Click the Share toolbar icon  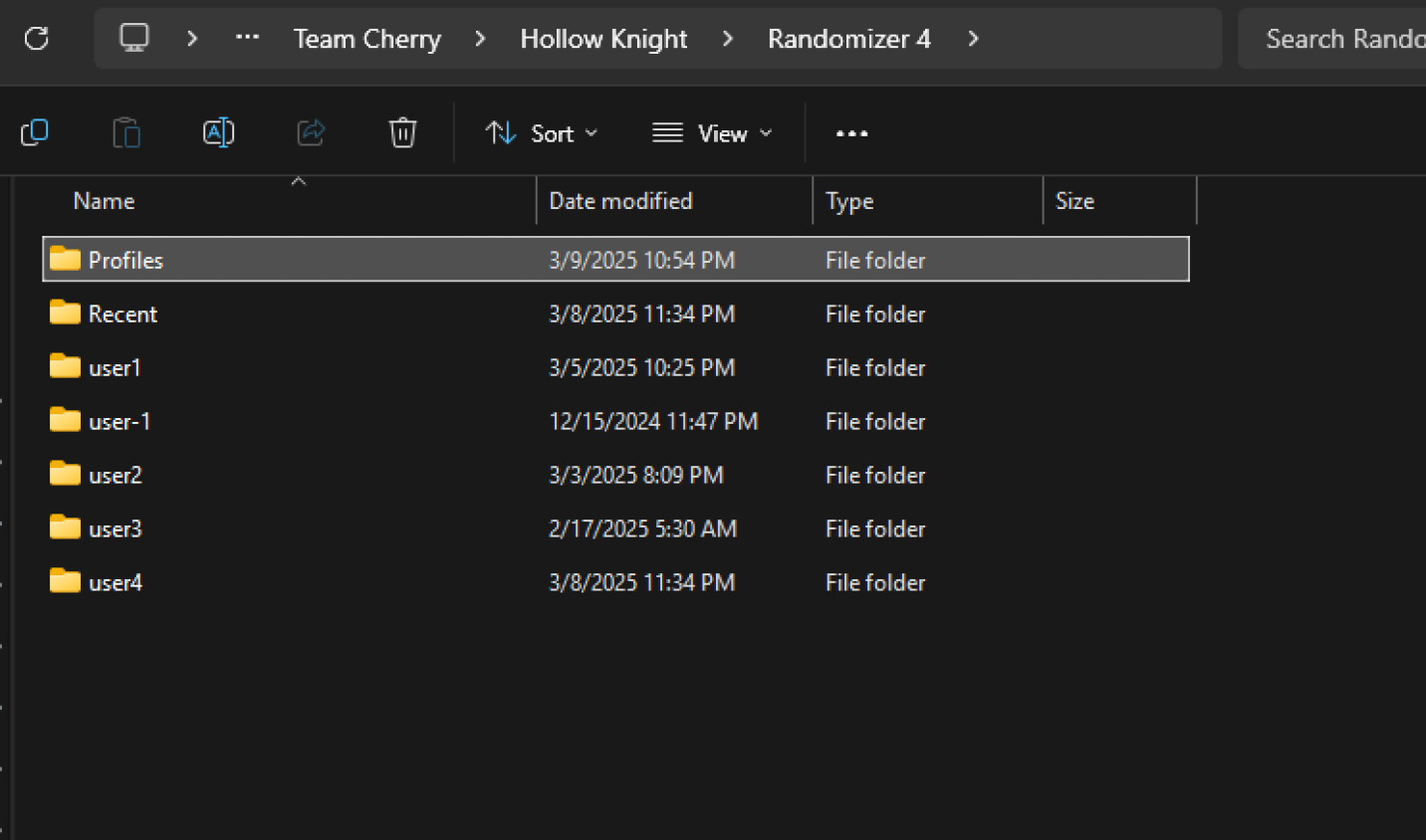pos(311,132)
